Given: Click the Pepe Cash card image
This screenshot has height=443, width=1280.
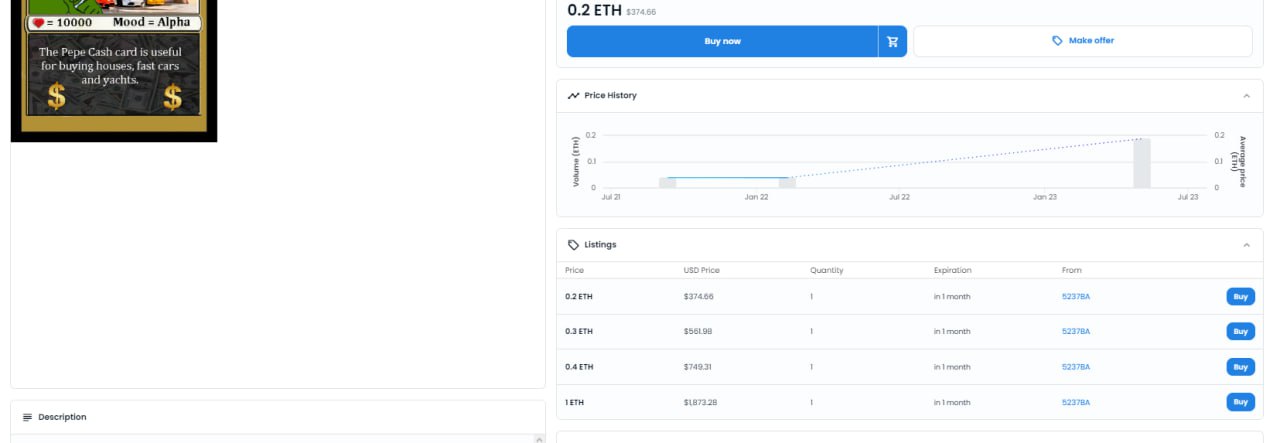Looking at the screenshot, I should (114, 70).
